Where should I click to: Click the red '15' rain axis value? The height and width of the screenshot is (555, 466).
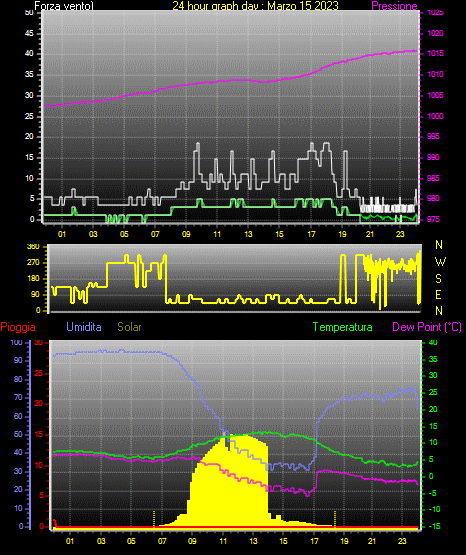[39, 434]
